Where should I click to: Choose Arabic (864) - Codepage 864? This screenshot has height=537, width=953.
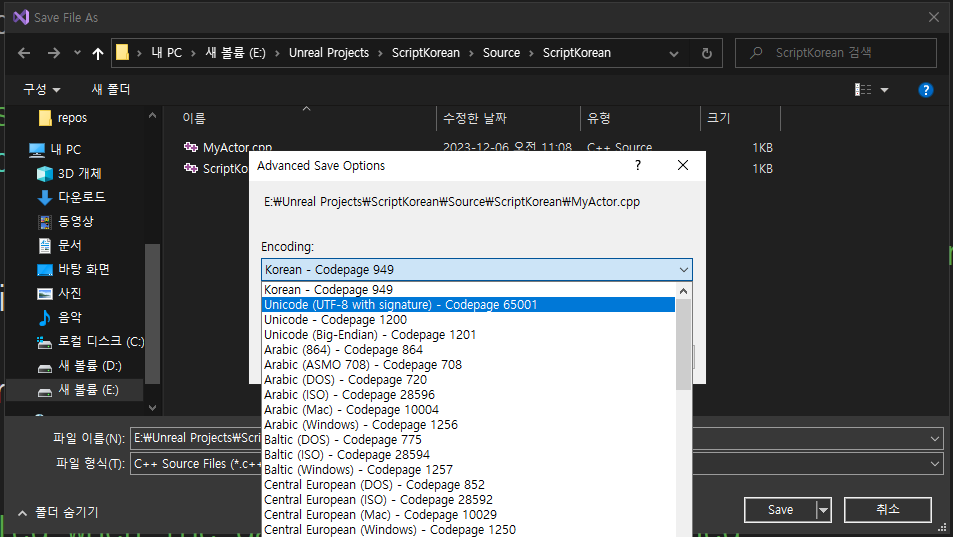(469, 350)
